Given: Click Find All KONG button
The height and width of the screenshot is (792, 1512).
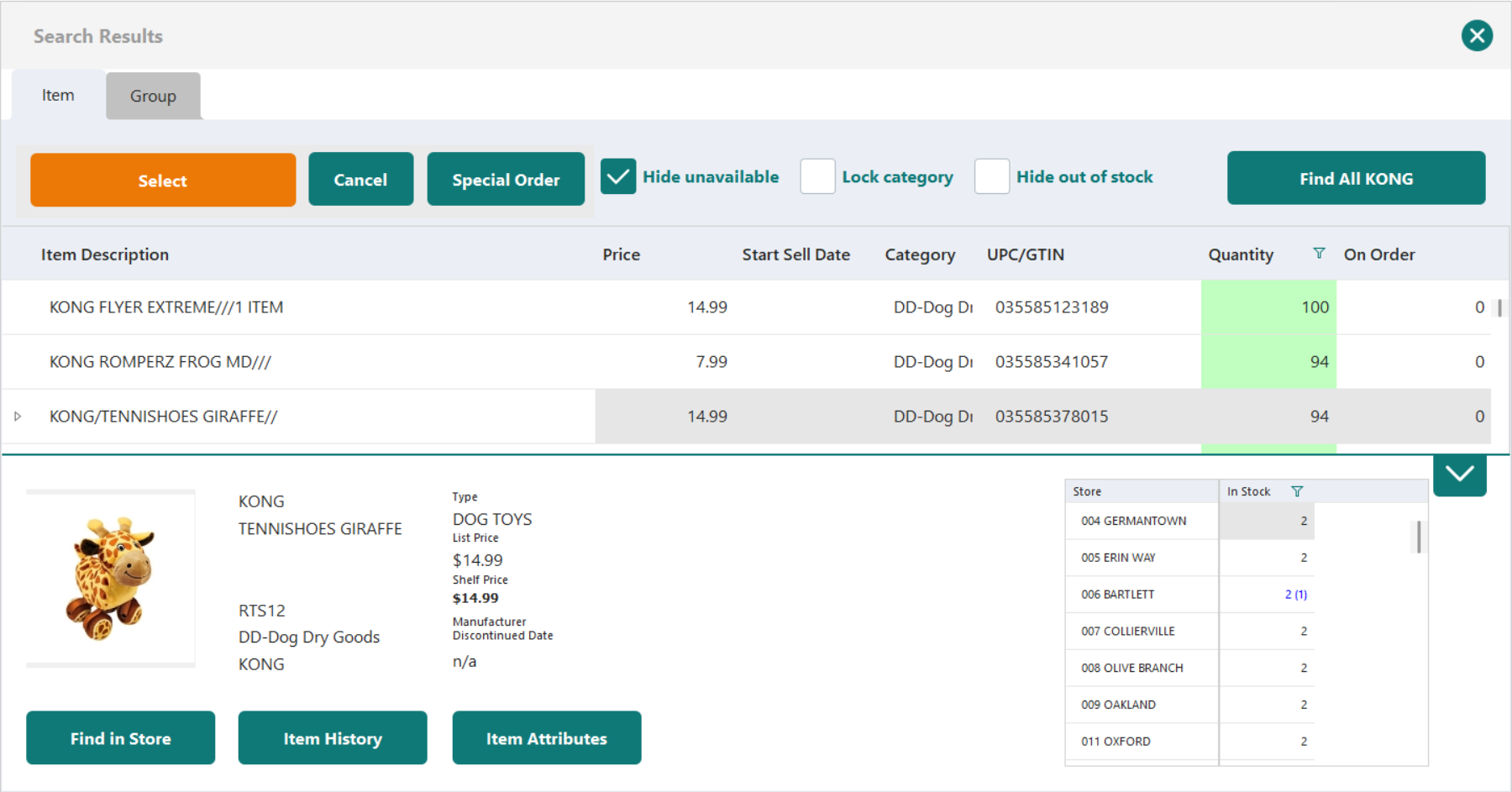Looking at the screenshot, I should [x=1356, y=178].
